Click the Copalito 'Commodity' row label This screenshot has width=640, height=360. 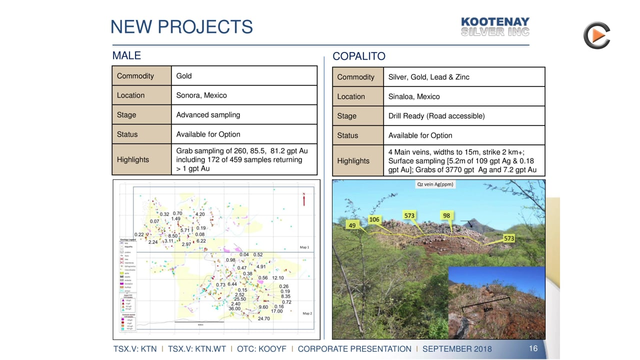358,77
